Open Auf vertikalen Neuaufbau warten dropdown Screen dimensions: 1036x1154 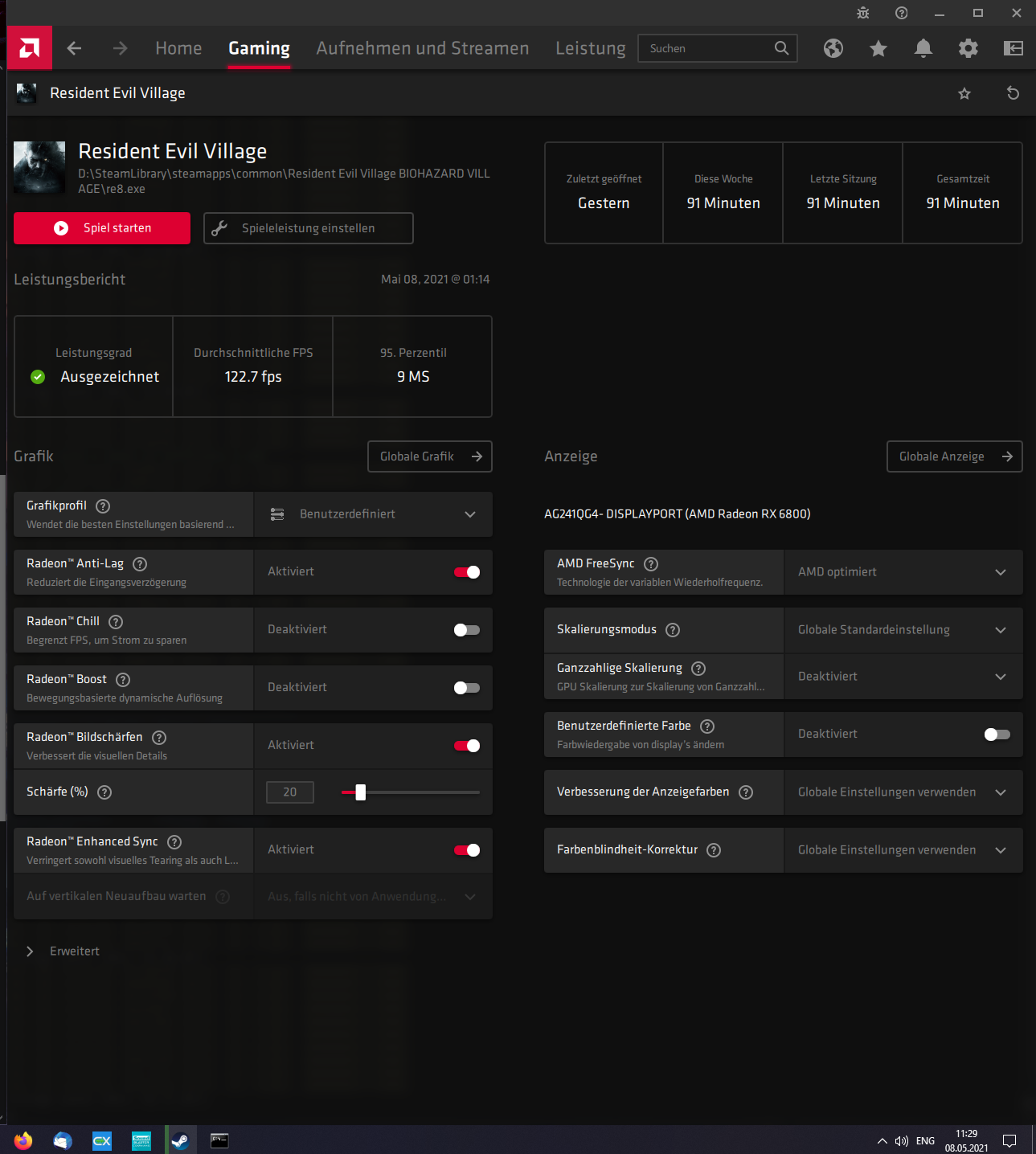coord(374,897)
